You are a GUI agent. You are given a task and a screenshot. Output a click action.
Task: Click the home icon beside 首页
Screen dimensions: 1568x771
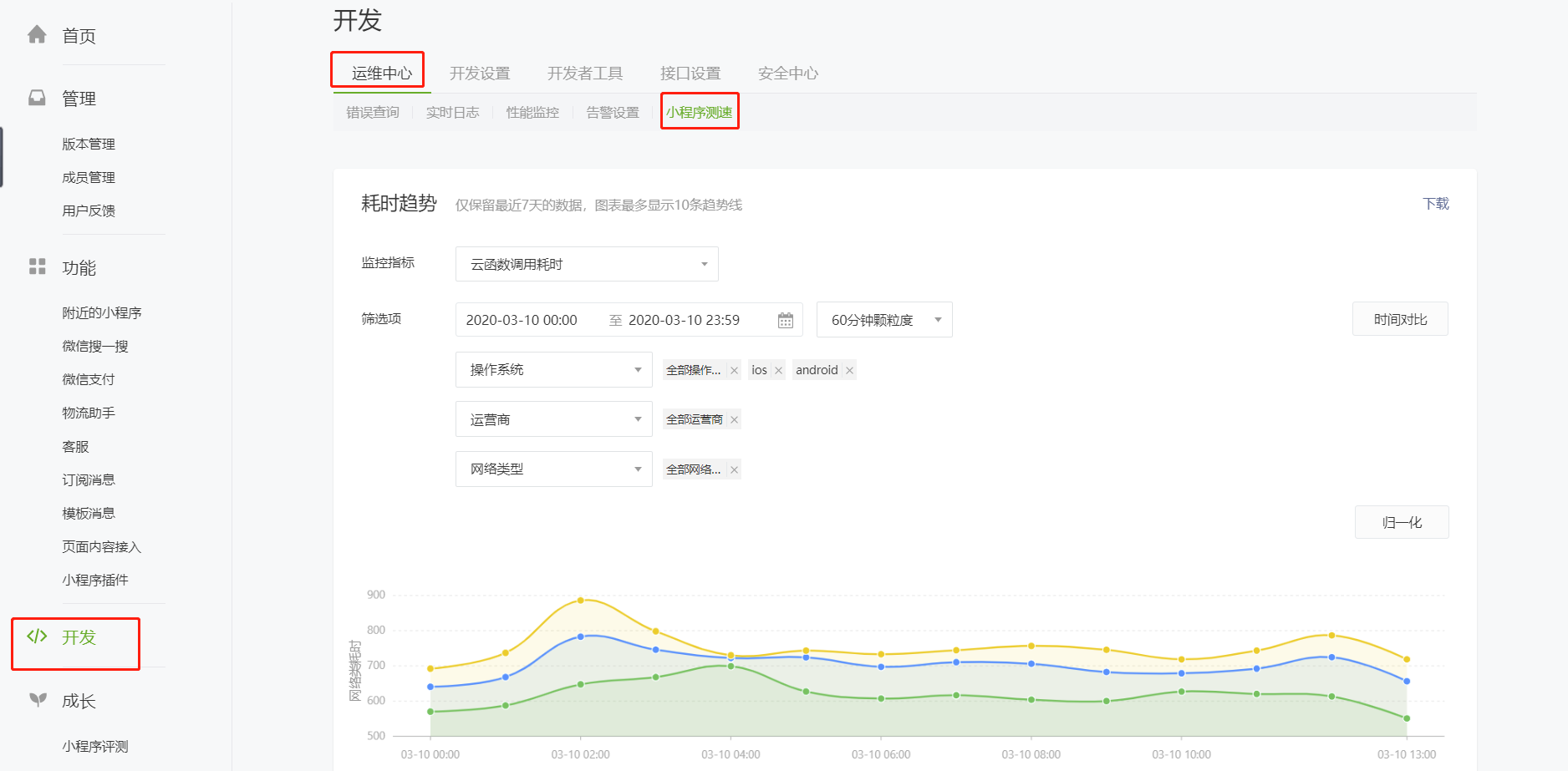[37, 34]
